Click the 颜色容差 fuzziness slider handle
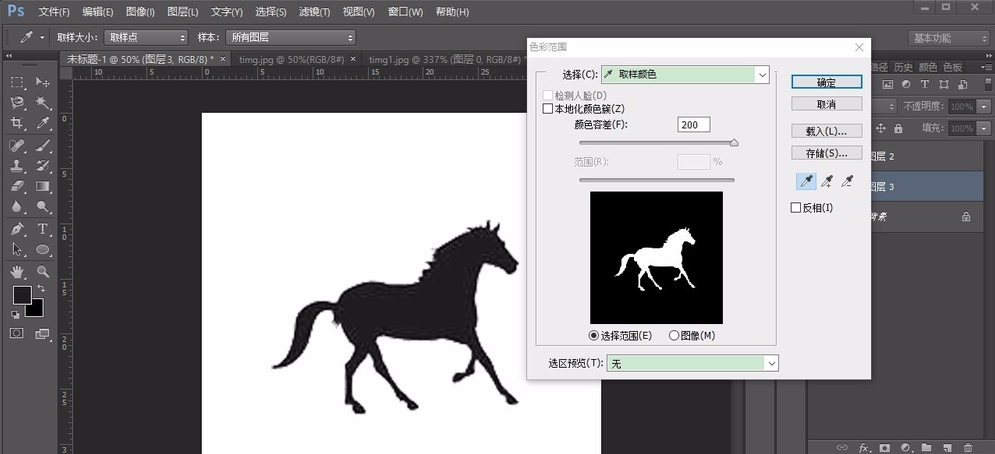The width and height of the screenshot is (995, 454). [734, 143]
